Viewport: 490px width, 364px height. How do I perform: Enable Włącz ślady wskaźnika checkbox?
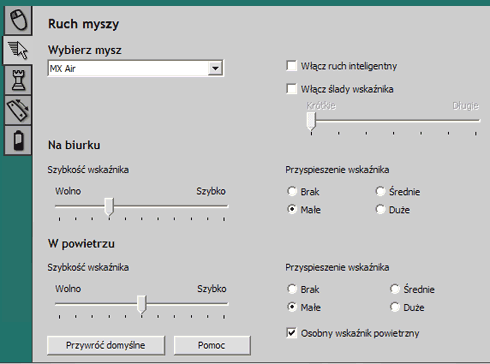pos(291,89)
